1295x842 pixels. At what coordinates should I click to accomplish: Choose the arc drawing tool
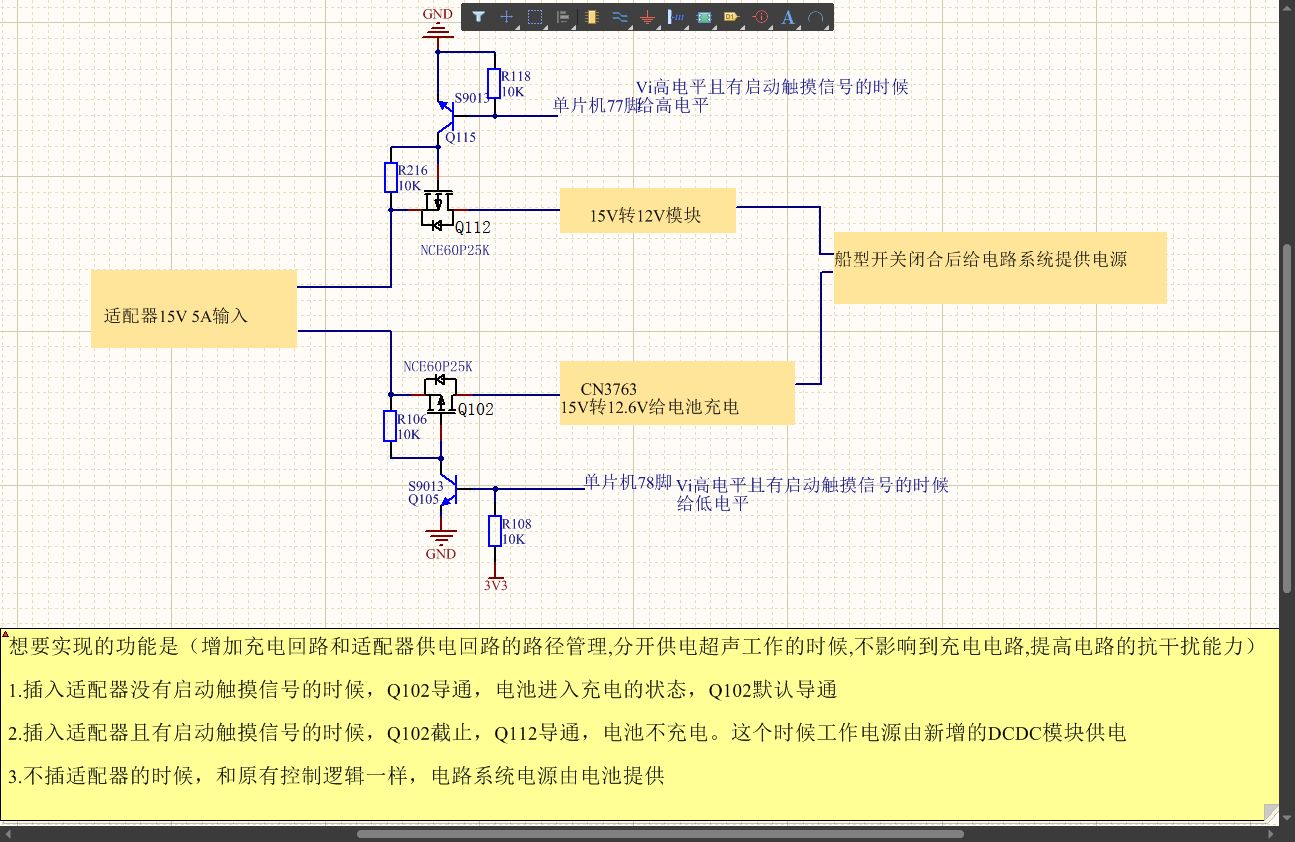(x=816, y=17)
